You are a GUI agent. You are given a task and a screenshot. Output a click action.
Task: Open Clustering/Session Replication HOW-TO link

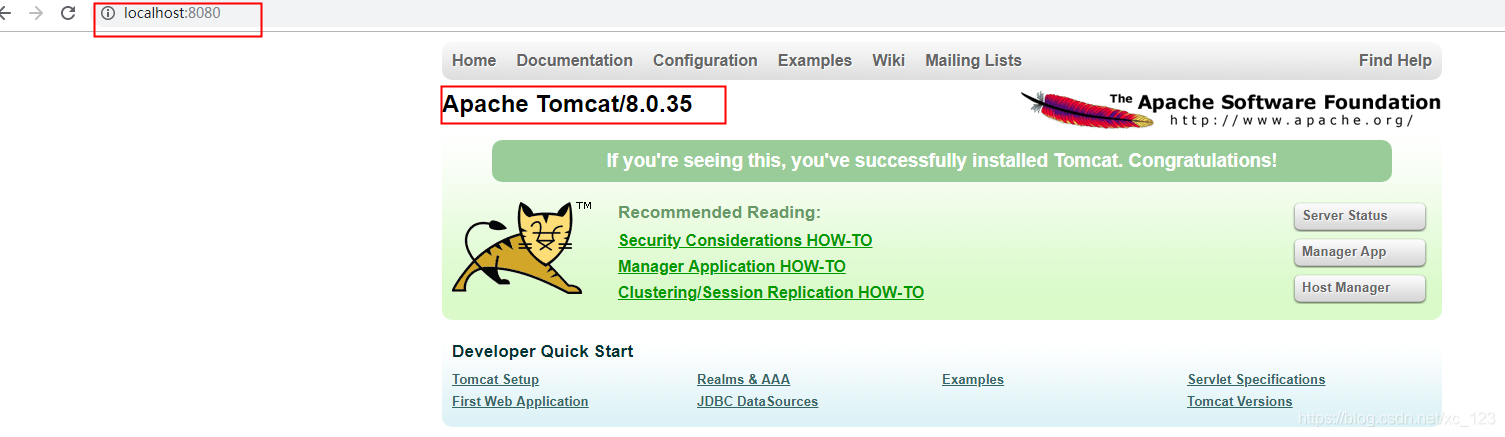click(771, 292)
